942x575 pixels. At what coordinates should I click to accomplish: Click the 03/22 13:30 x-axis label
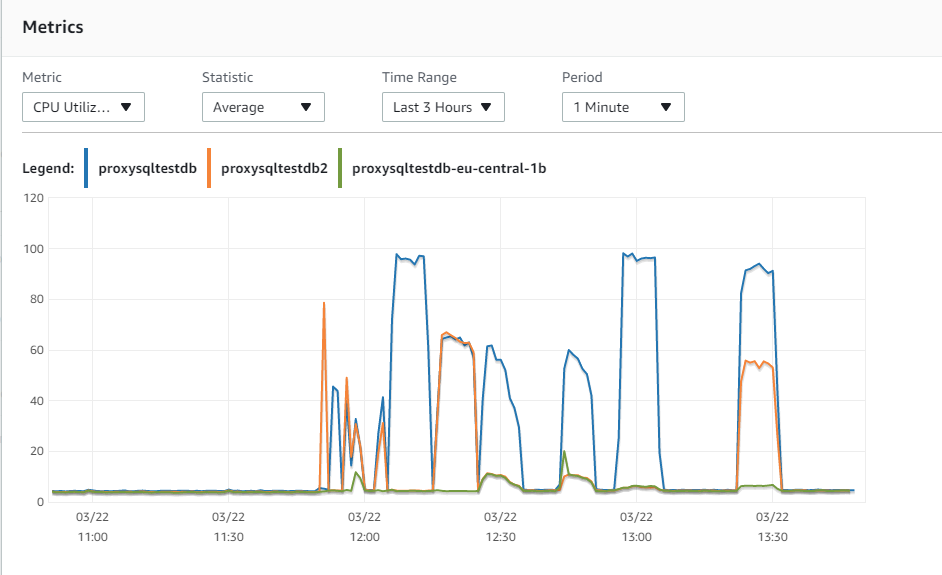(772, 527)
